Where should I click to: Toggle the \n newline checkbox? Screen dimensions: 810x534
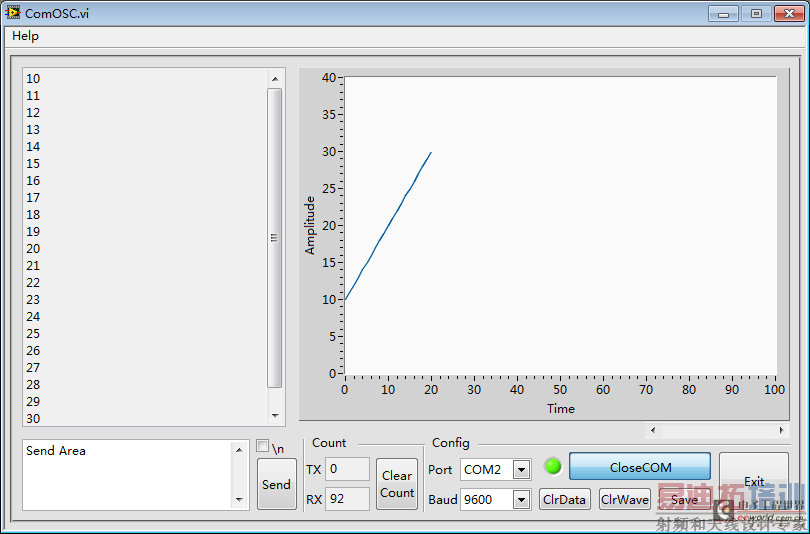pyautogui.click(x=262, y=446)
